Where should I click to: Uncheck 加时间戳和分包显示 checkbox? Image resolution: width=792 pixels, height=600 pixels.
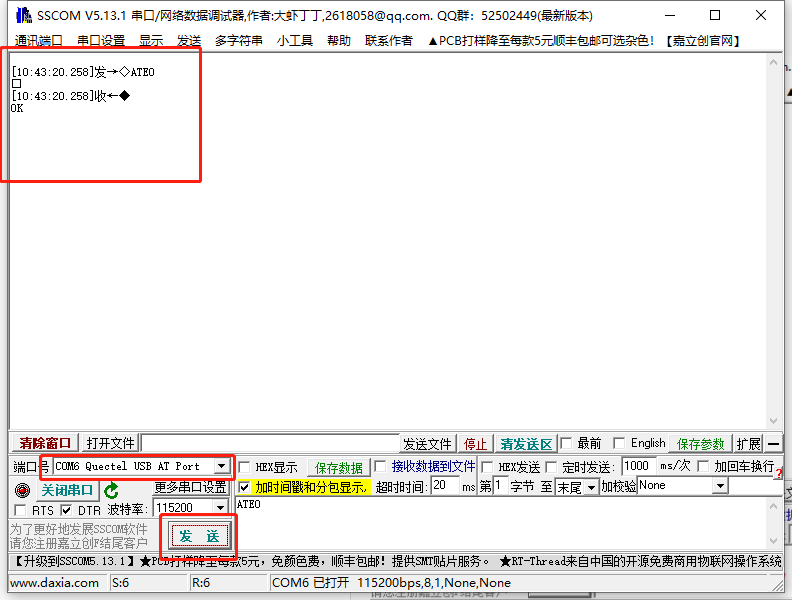pos(244,487)
